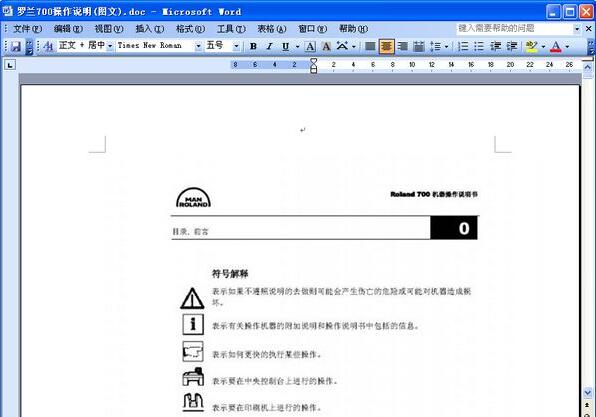Screen dimensions: 596x417
Task: Close the document with menu bar X
Action: coord(588,29)
